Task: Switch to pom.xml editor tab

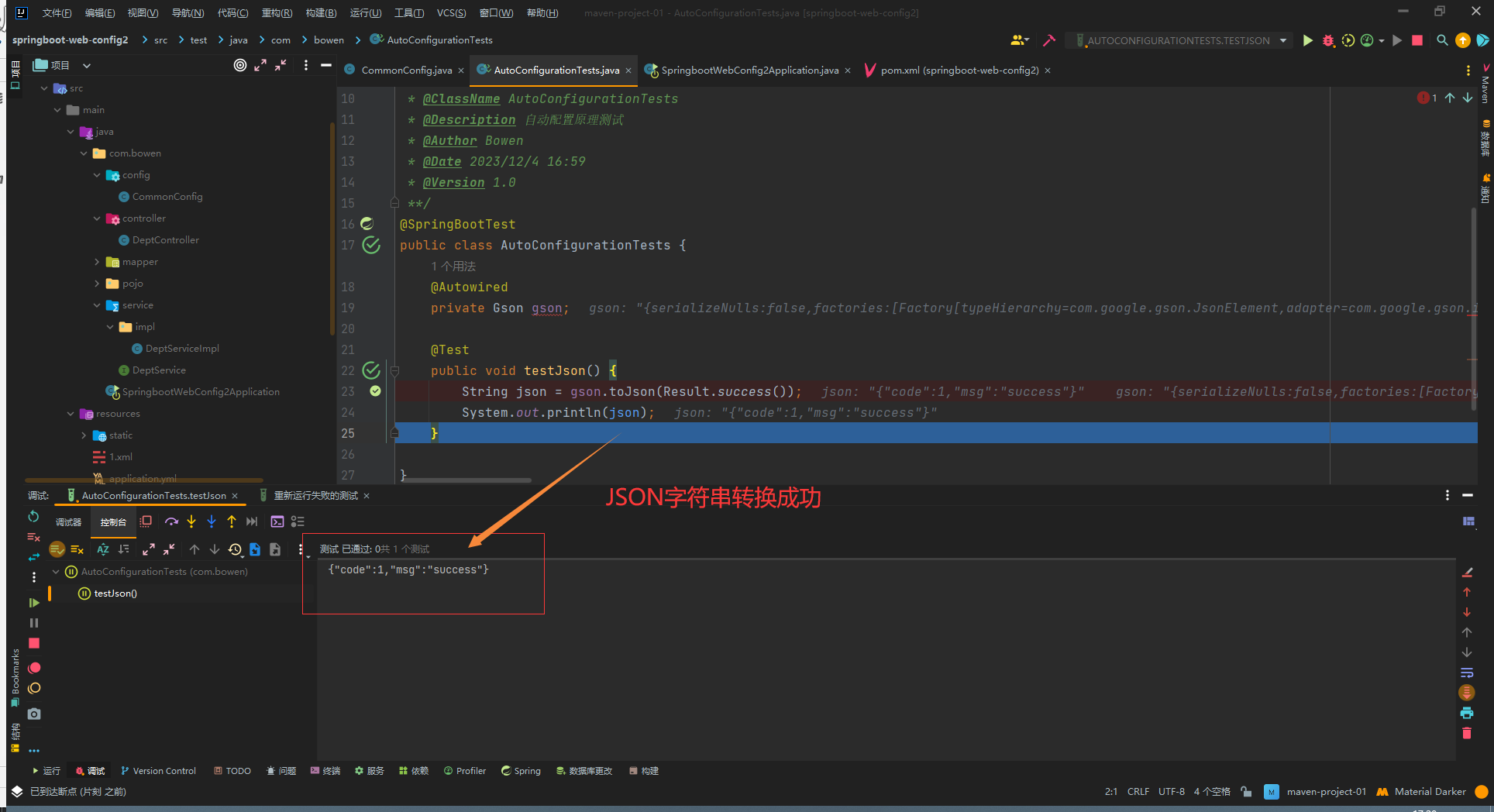Action: pos(959,70)
